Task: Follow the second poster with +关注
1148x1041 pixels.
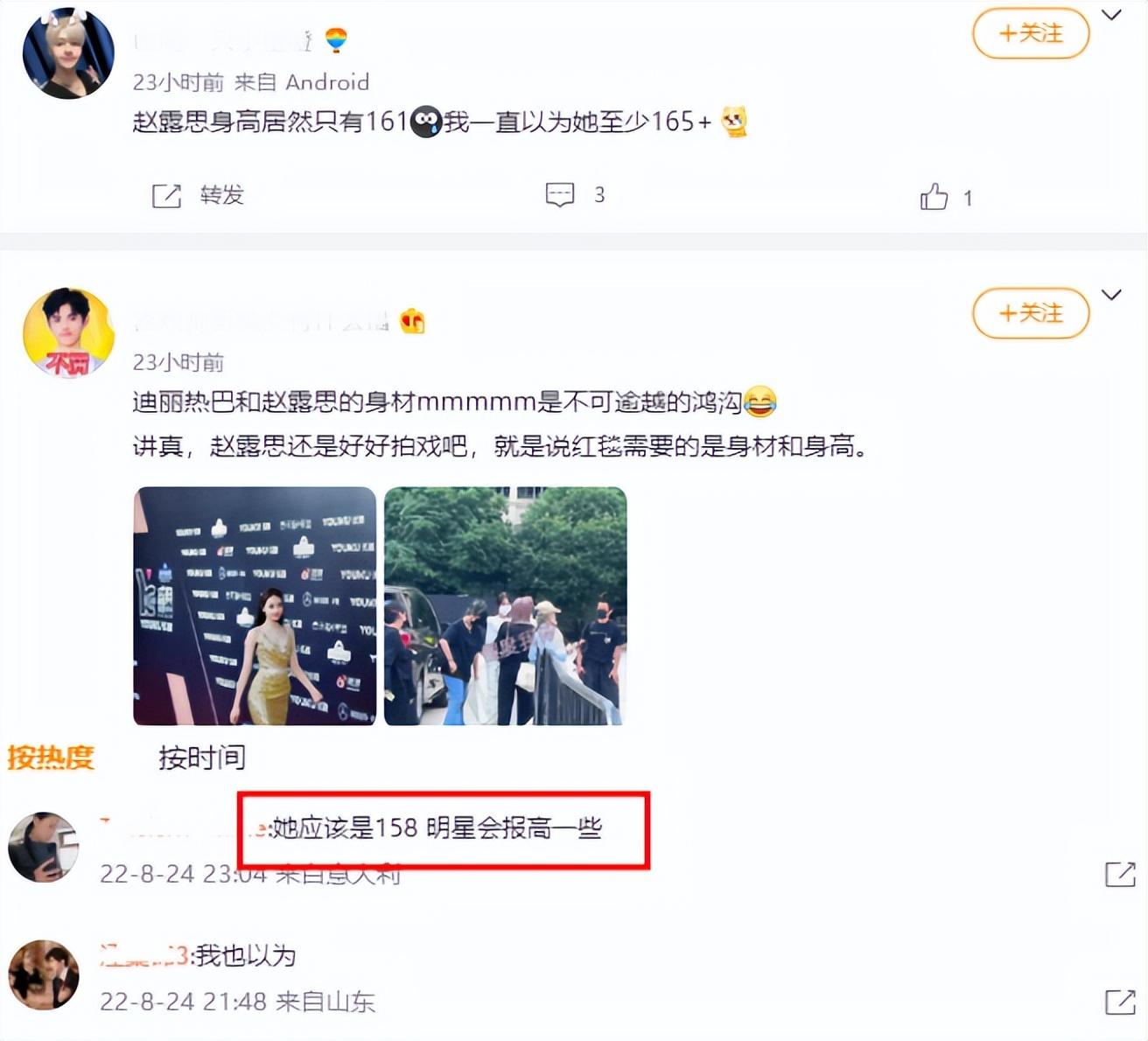Action: point(1031,313)
